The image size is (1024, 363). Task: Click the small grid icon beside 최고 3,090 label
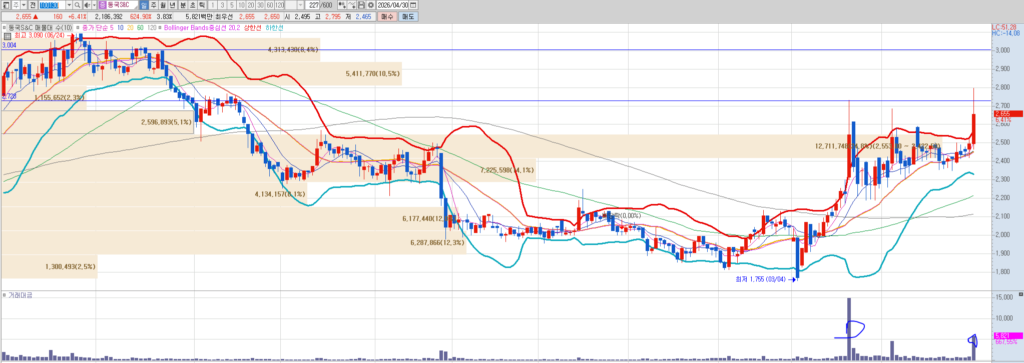(8, 36)
